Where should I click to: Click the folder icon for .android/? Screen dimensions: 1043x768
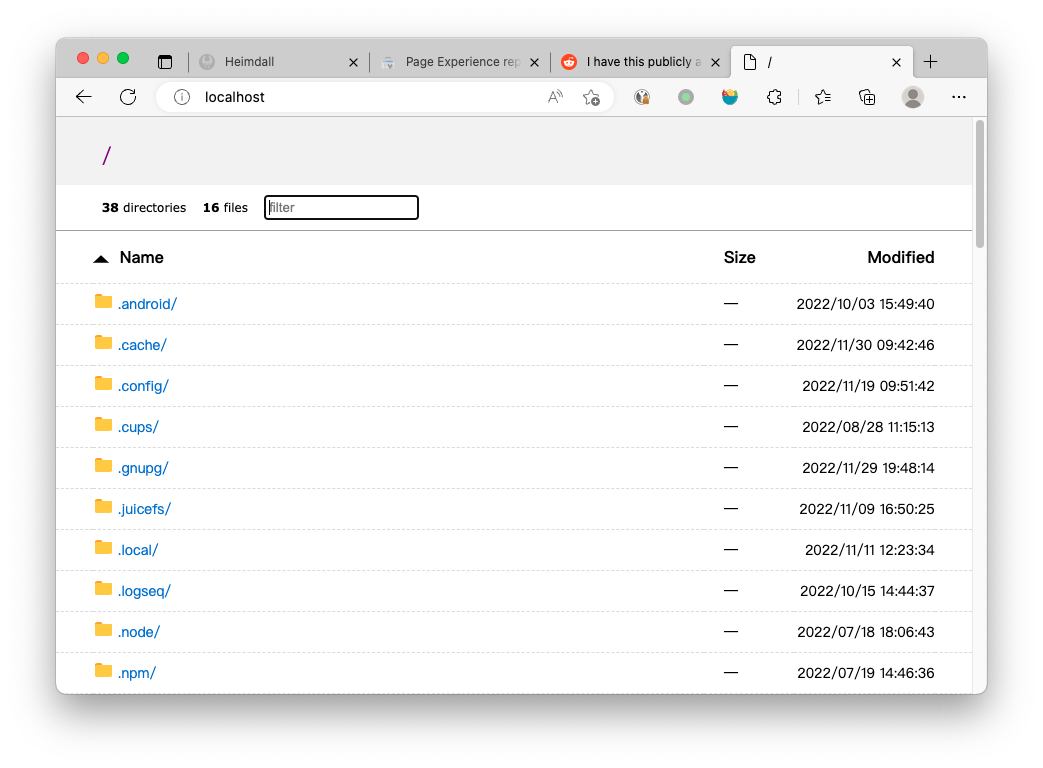103,302
